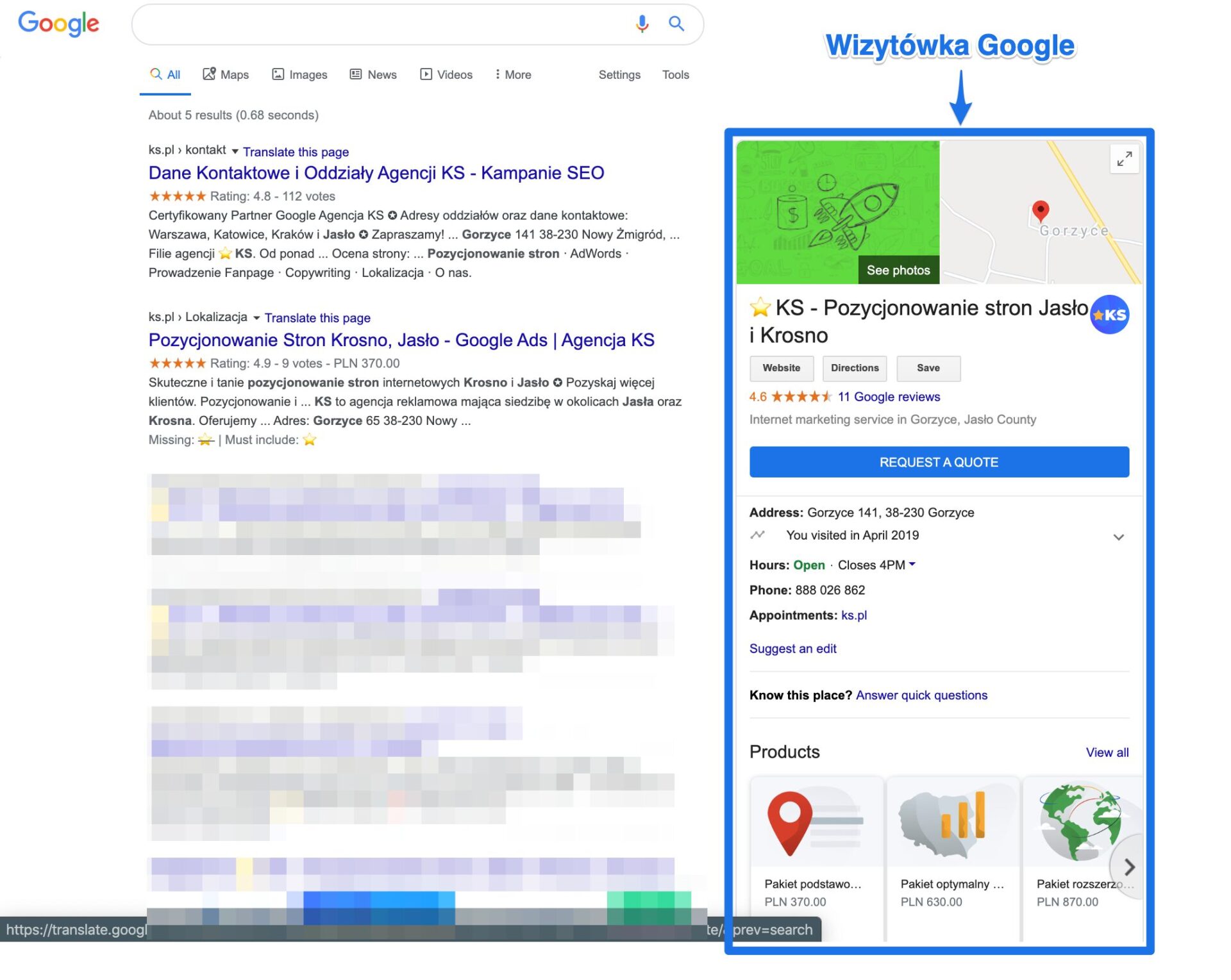The width and height of the screenshot is (1231, 980).
Task: Click the address Gorzyce 141, 38-230 Gorzyce
Action: click(x=891, y=513)
